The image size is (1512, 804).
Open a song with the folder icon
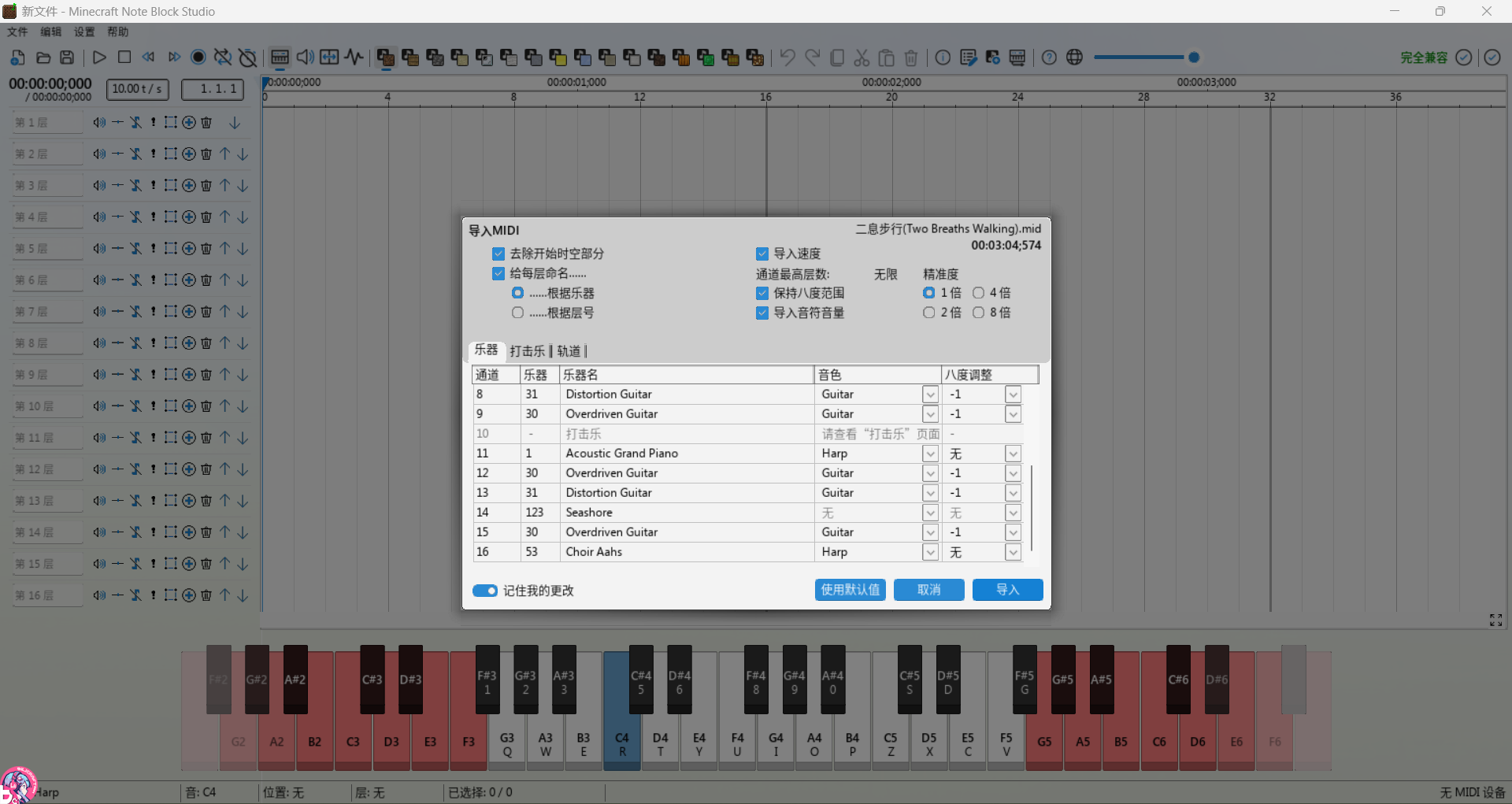43,57
